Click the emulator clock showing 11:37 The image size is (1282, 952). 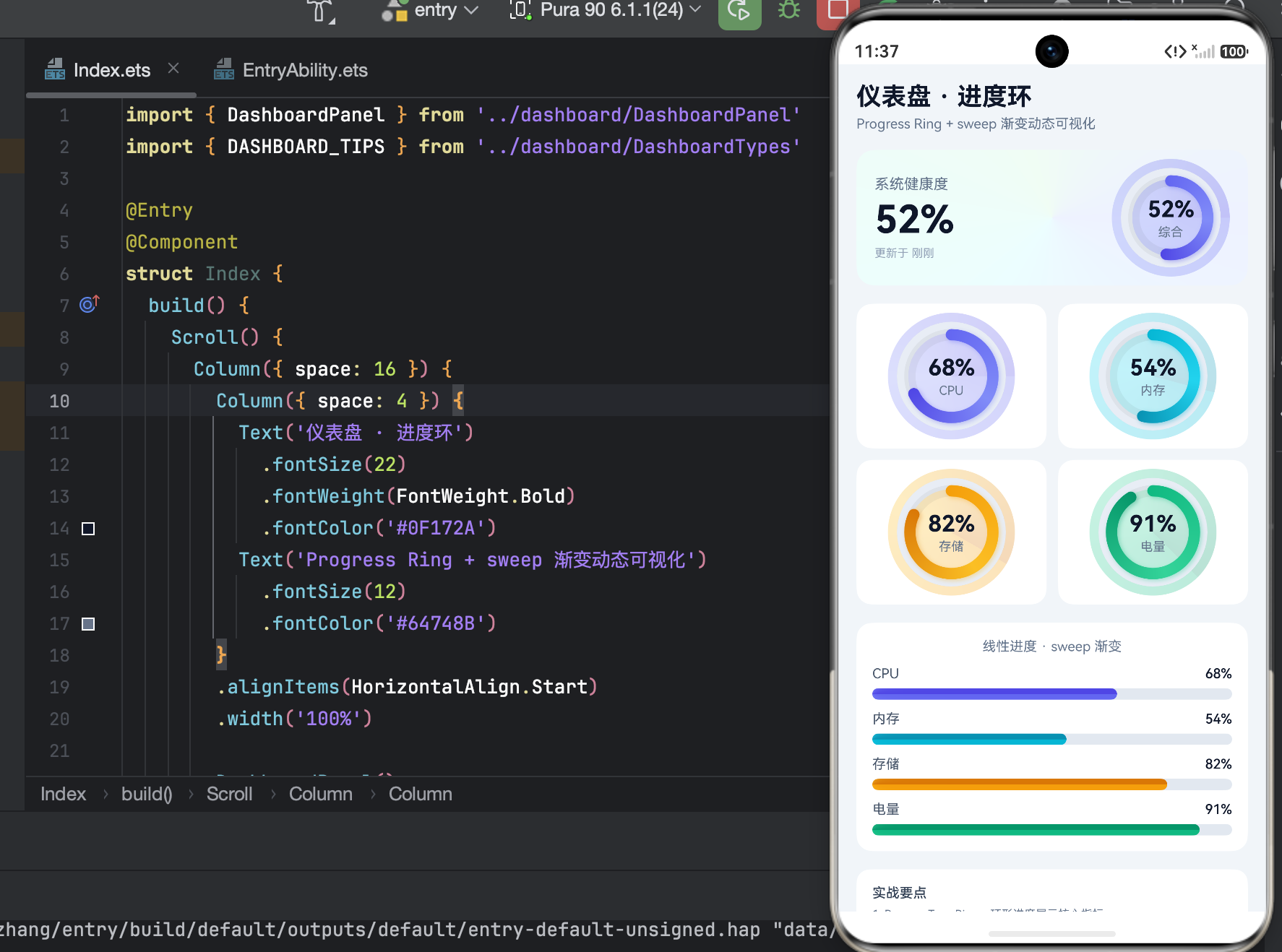pyautogui.click(x=877, y=51)
